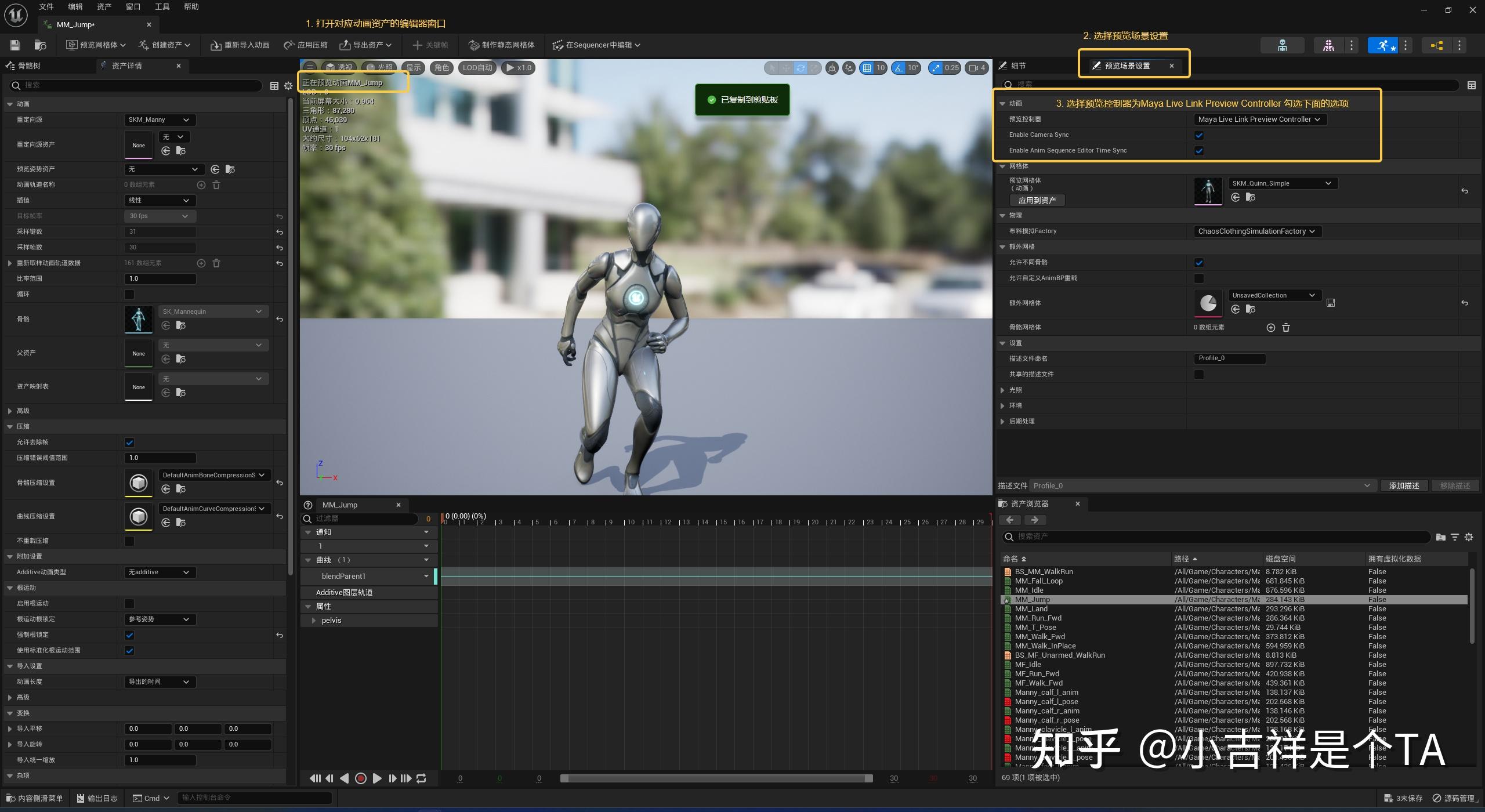This screenshot has width=1485, height=812.
Task: Select the 应用压缩 toolbar icon
Action: [x=306, y=45]
